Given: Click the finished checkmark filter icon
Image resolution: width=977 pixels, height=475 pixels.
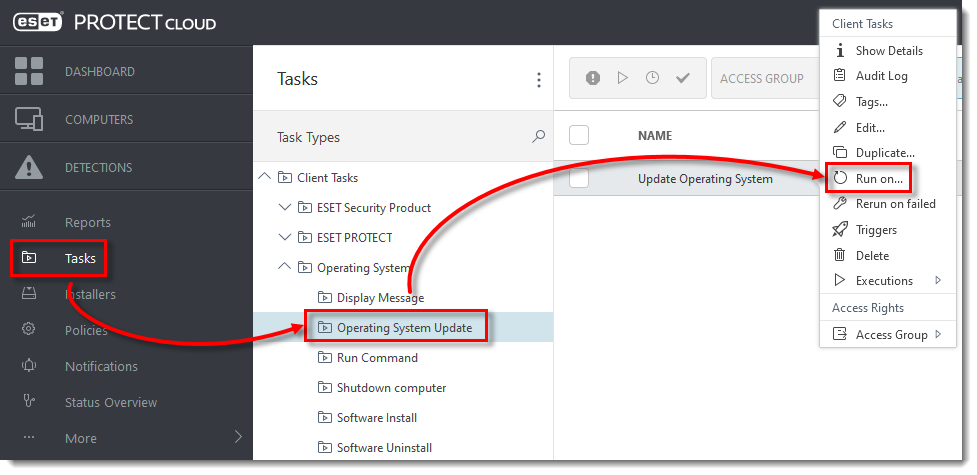Looking at the screenshot, I should tap(683, 78).
